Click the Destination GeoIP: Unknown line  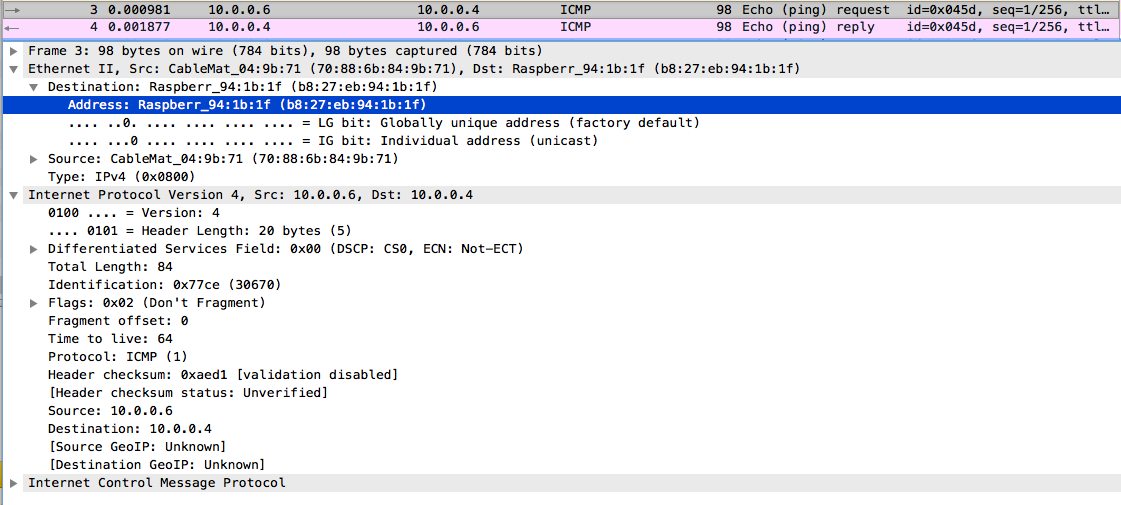pyautogui.click(x=156, y=465)
